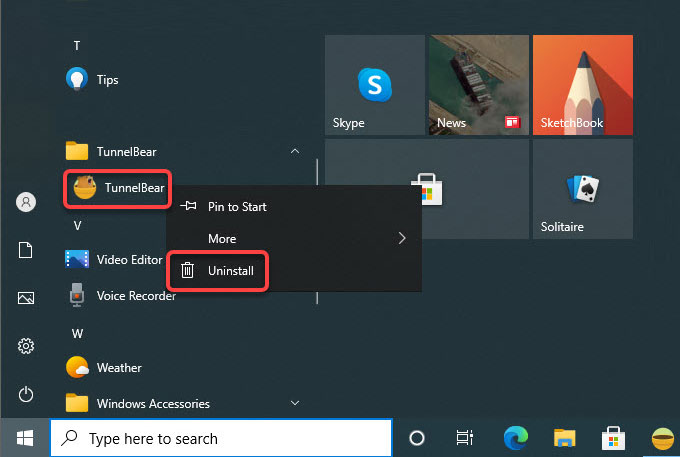
Task: Click the Power button icon
Action: click(x=26, y=394)
